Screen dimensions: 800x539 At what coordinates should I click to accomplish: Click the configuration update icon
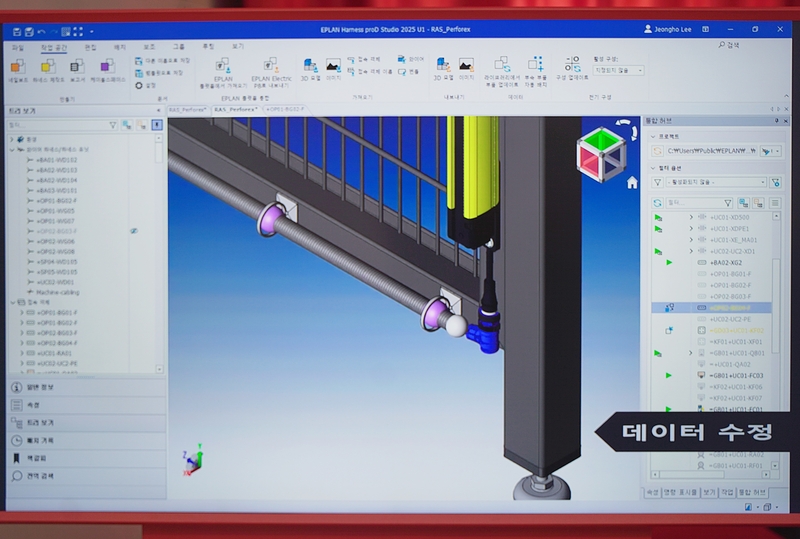click(573, 66)
